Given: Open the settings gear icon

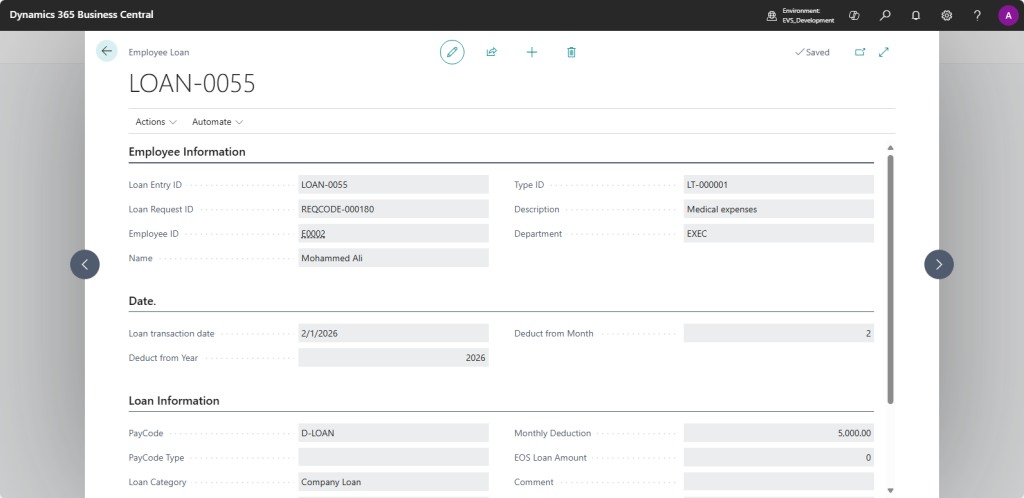Looking at the screenshot, I should pos(946,15).
